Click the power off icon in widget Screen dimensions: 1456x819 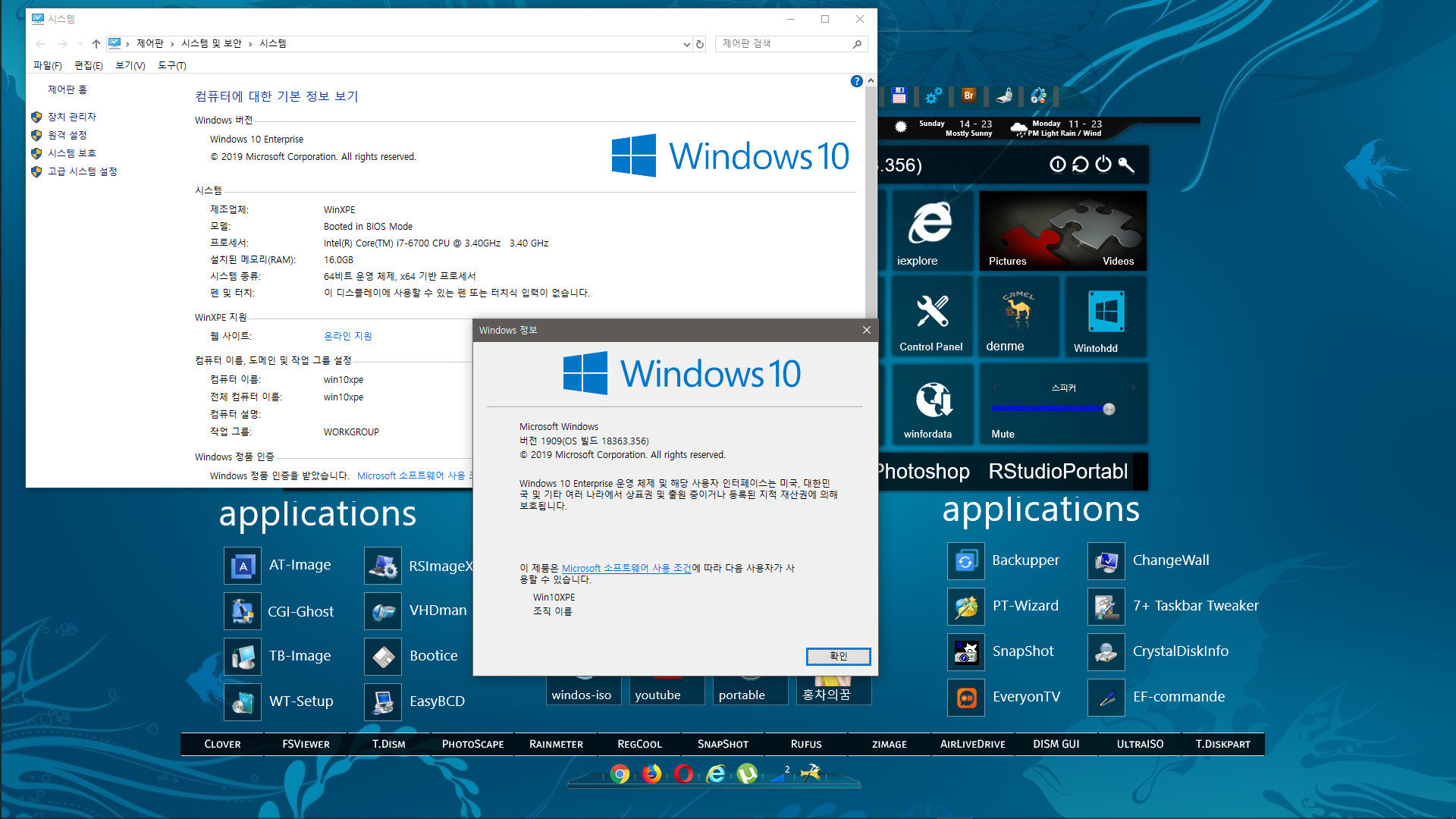pyautogui.click(x=1103, y=165)
